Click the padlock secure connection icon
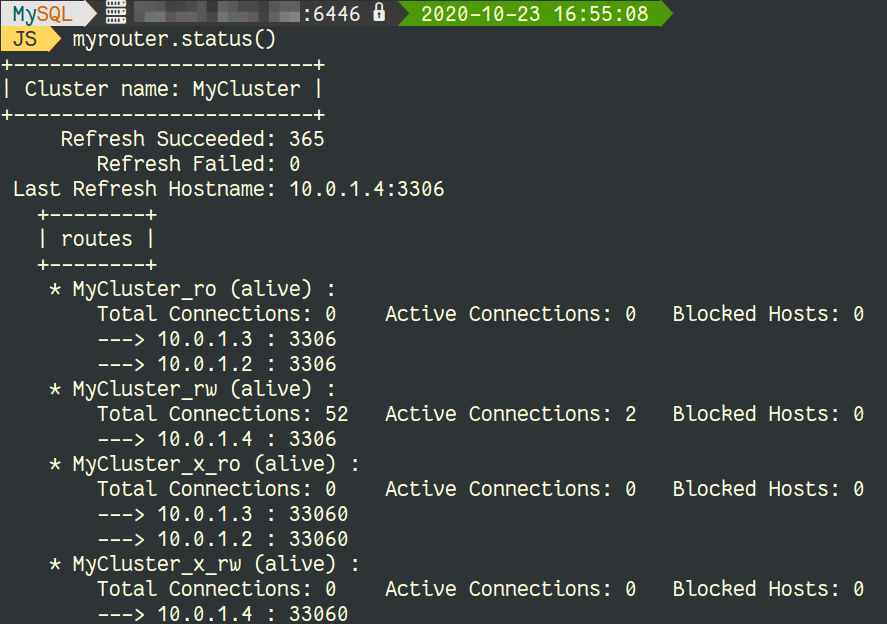This screenshot has height=624, width=887. 379,12
